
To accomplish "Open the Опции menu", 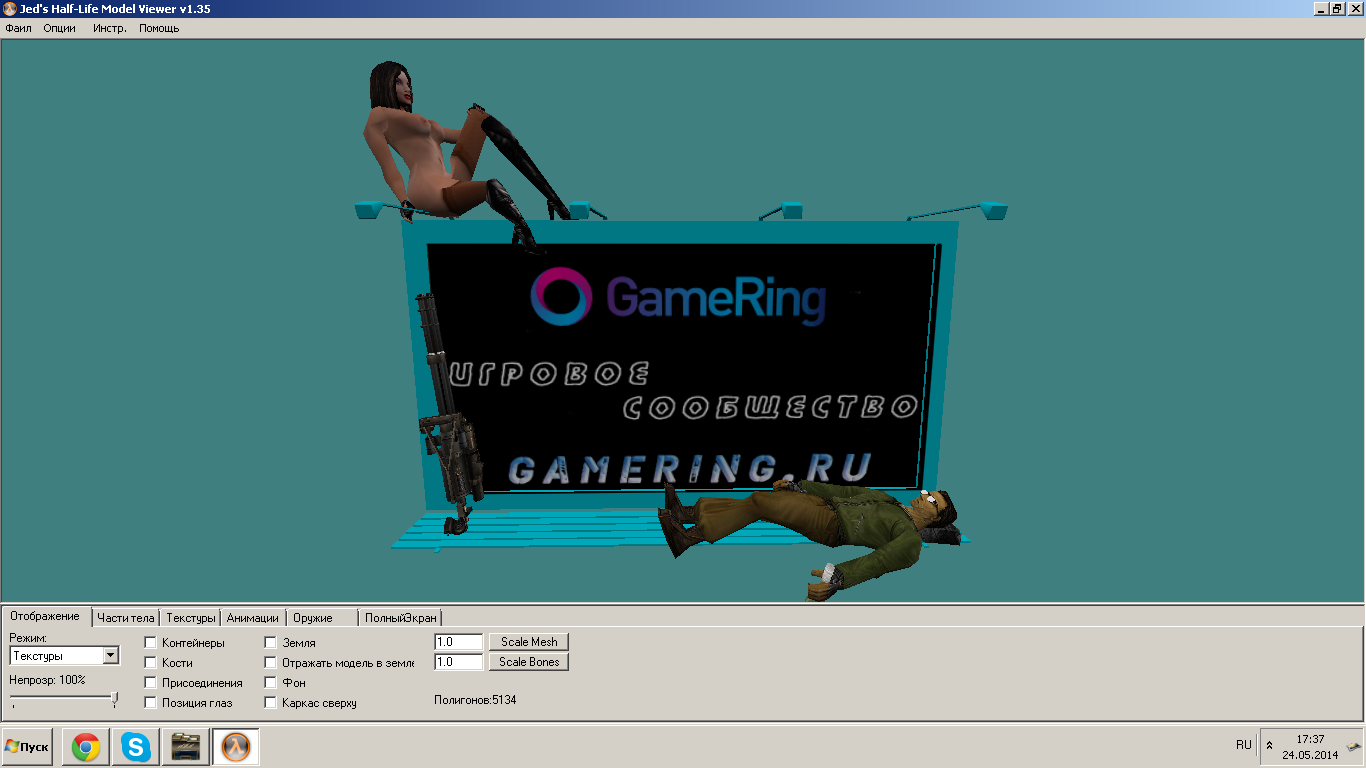I will coord(60,28).
